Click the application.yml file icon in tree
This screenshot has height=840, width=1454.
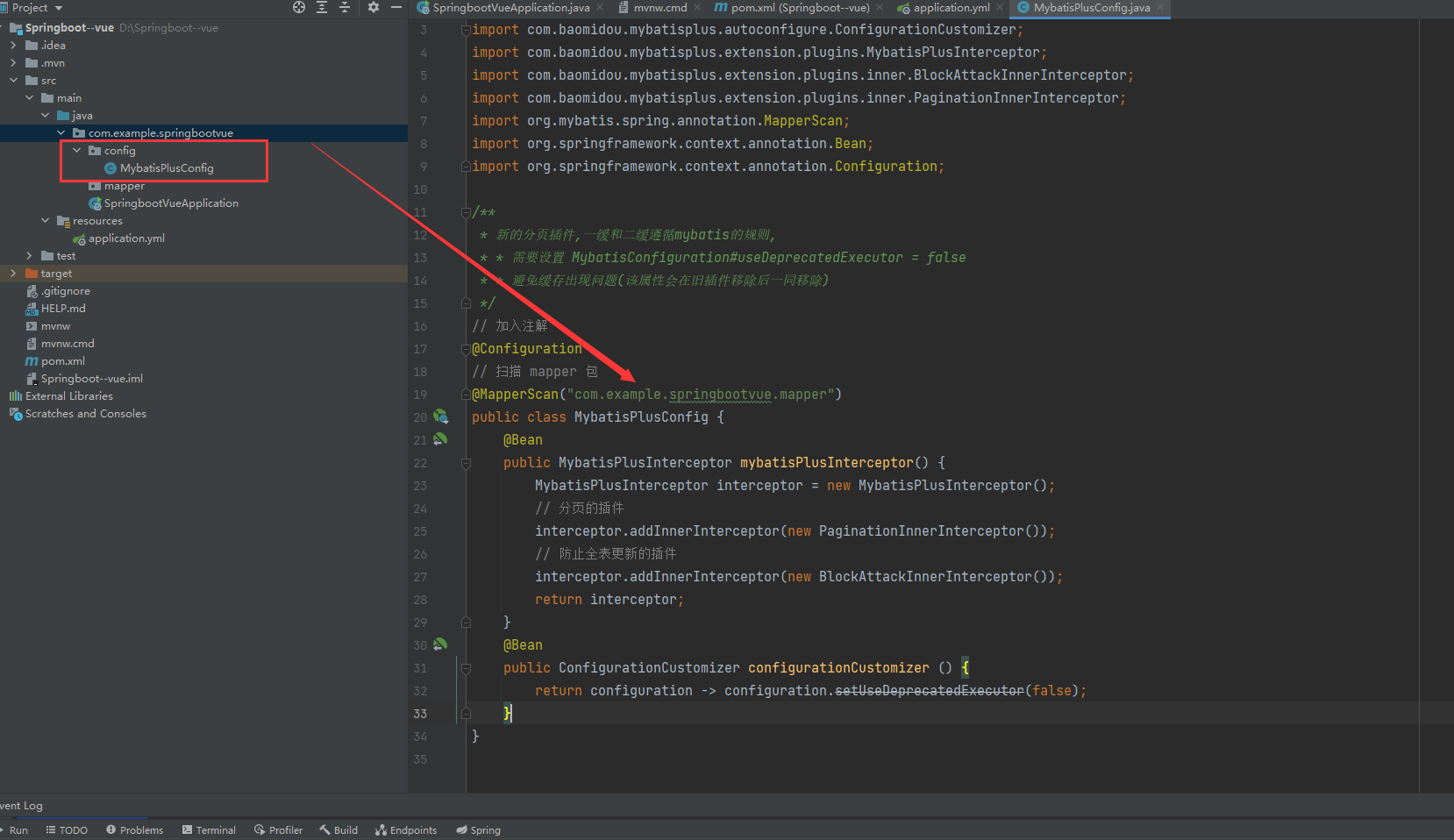[x=79, y=238]
